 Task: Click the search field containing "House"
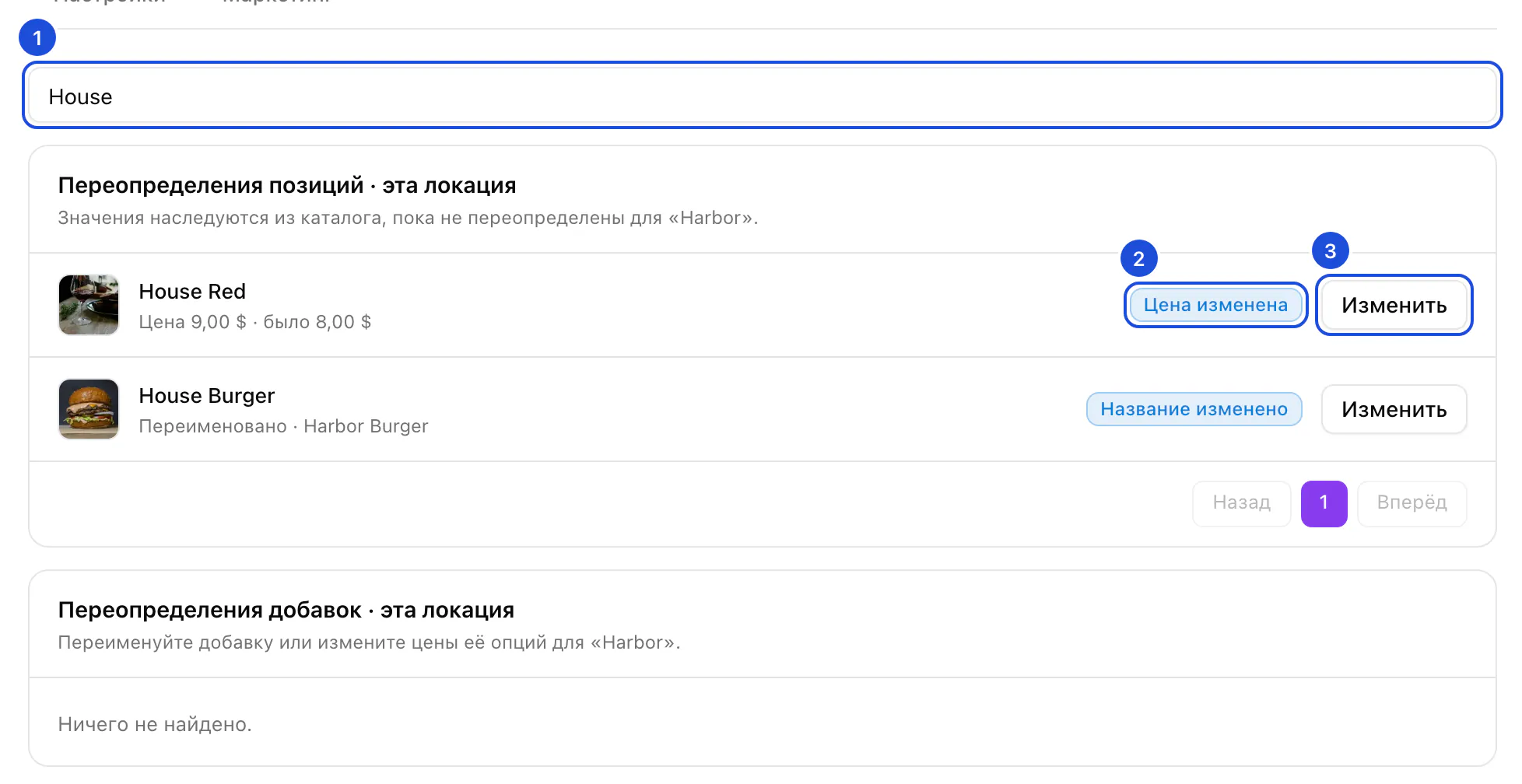point(762,96)
